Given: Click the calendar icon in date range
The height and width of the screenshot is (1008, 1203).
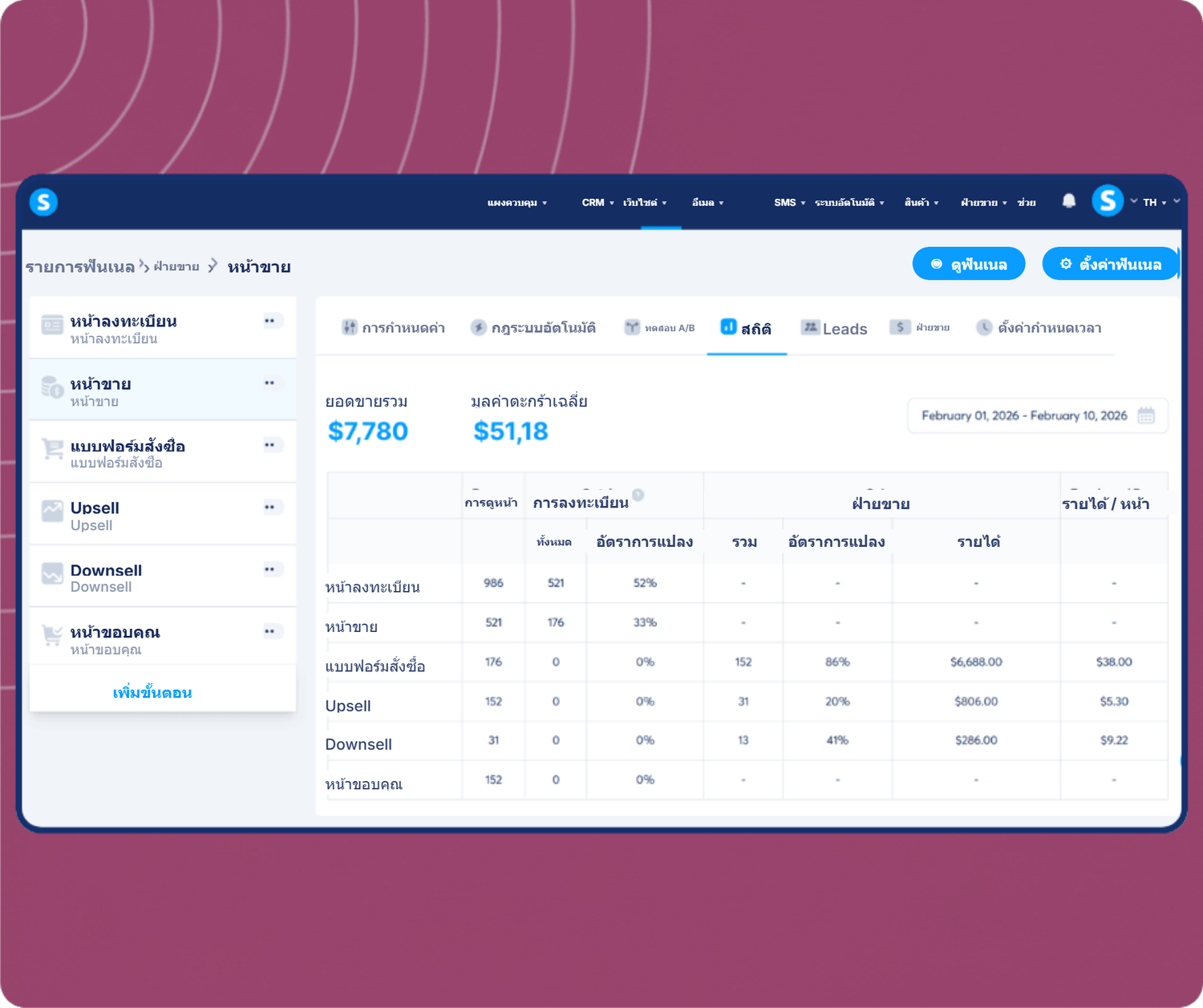Looking at the screenshot, I should [x=1146, y=415].
